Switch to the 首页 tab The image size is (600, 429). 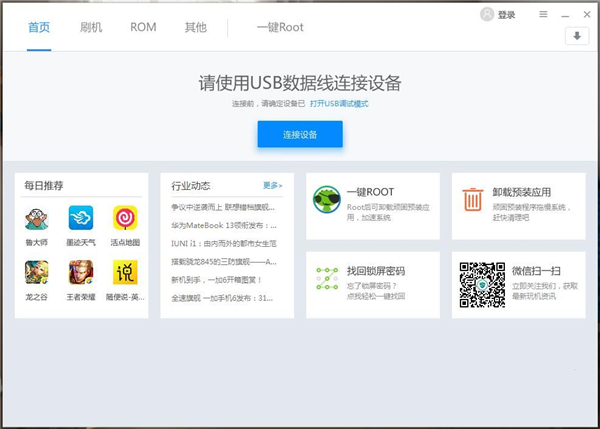click(x=39, y=28)
